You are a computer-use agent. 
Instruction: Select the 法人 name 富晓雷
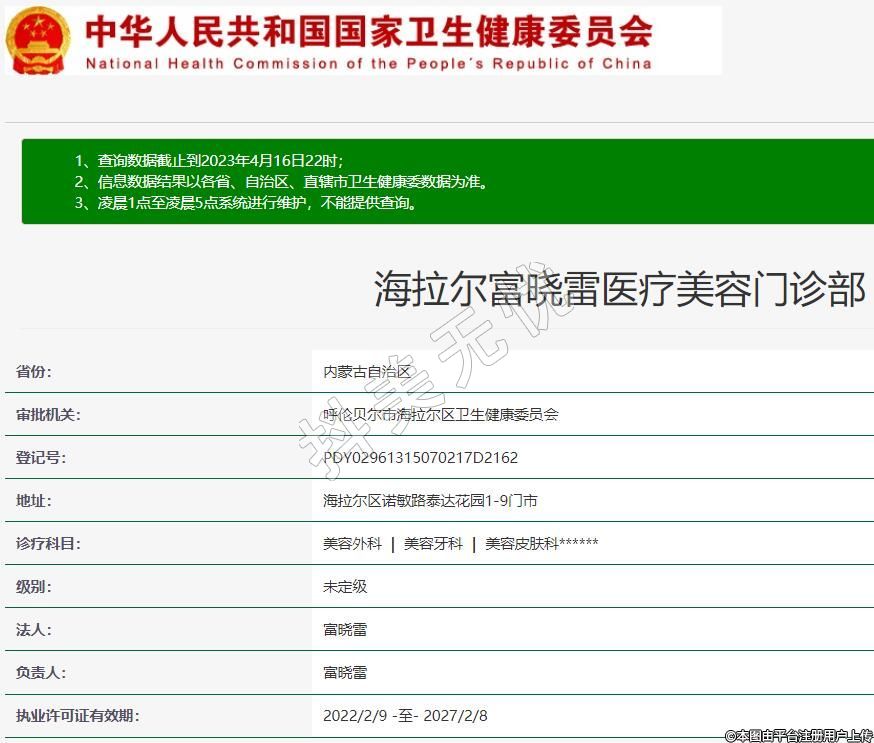[345, 630]
